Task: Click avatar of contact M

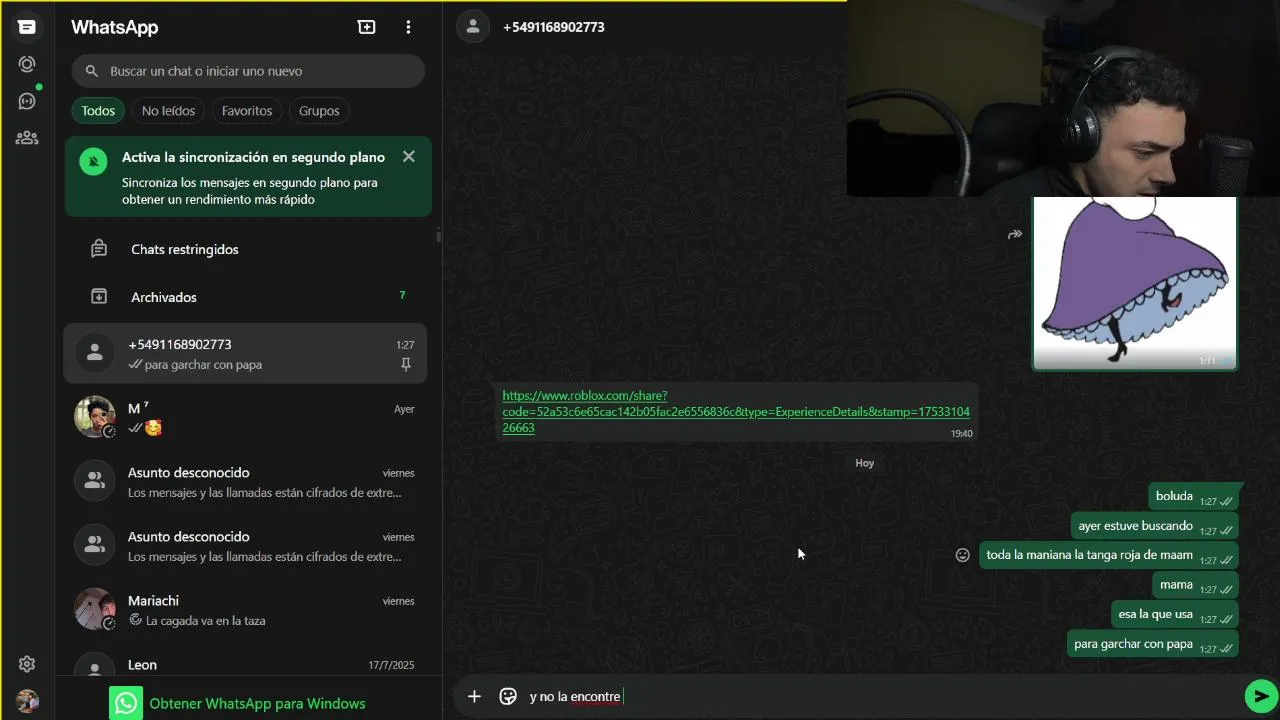Action: coord(95,417)
